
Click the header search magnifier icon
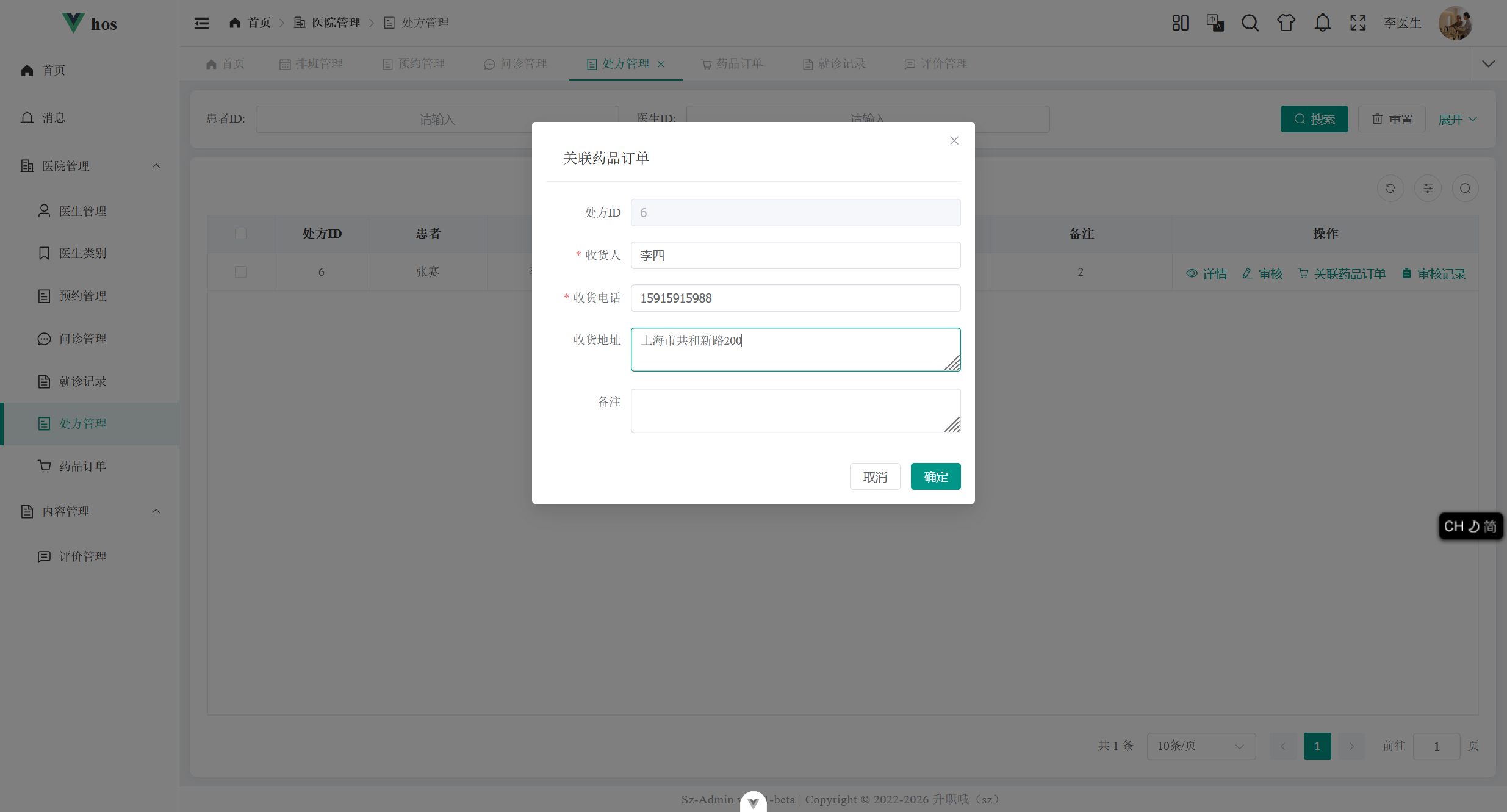[x=1250, y=23]
